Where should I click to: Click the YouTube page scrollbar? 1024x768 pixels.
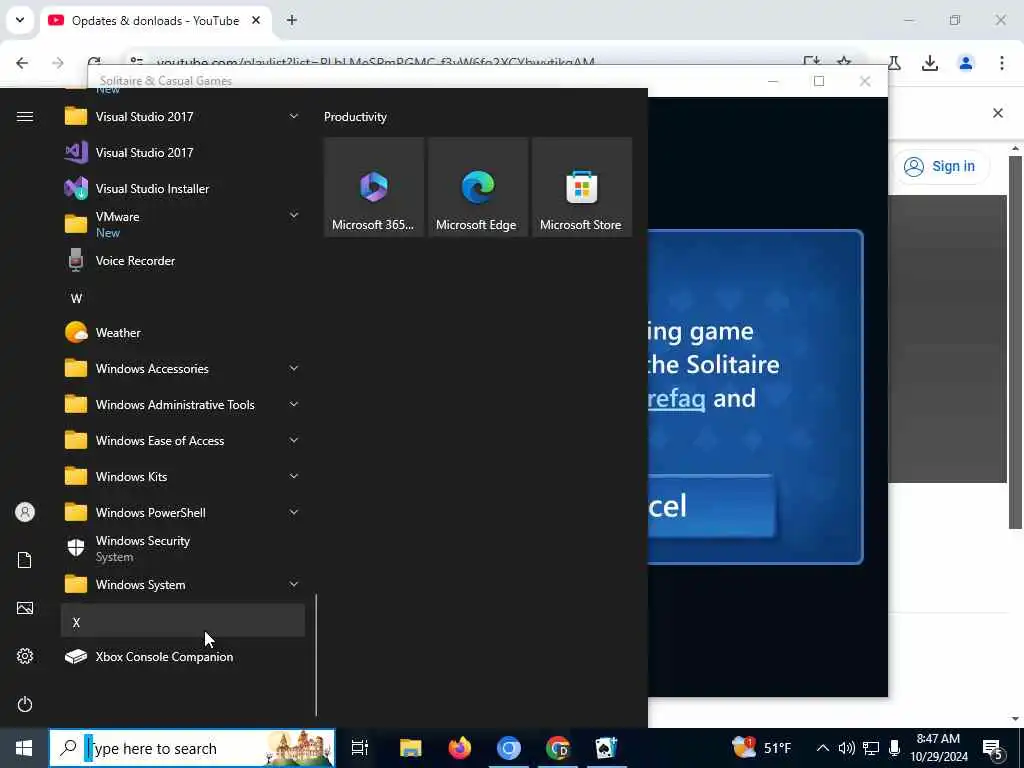coord(1015,340)
